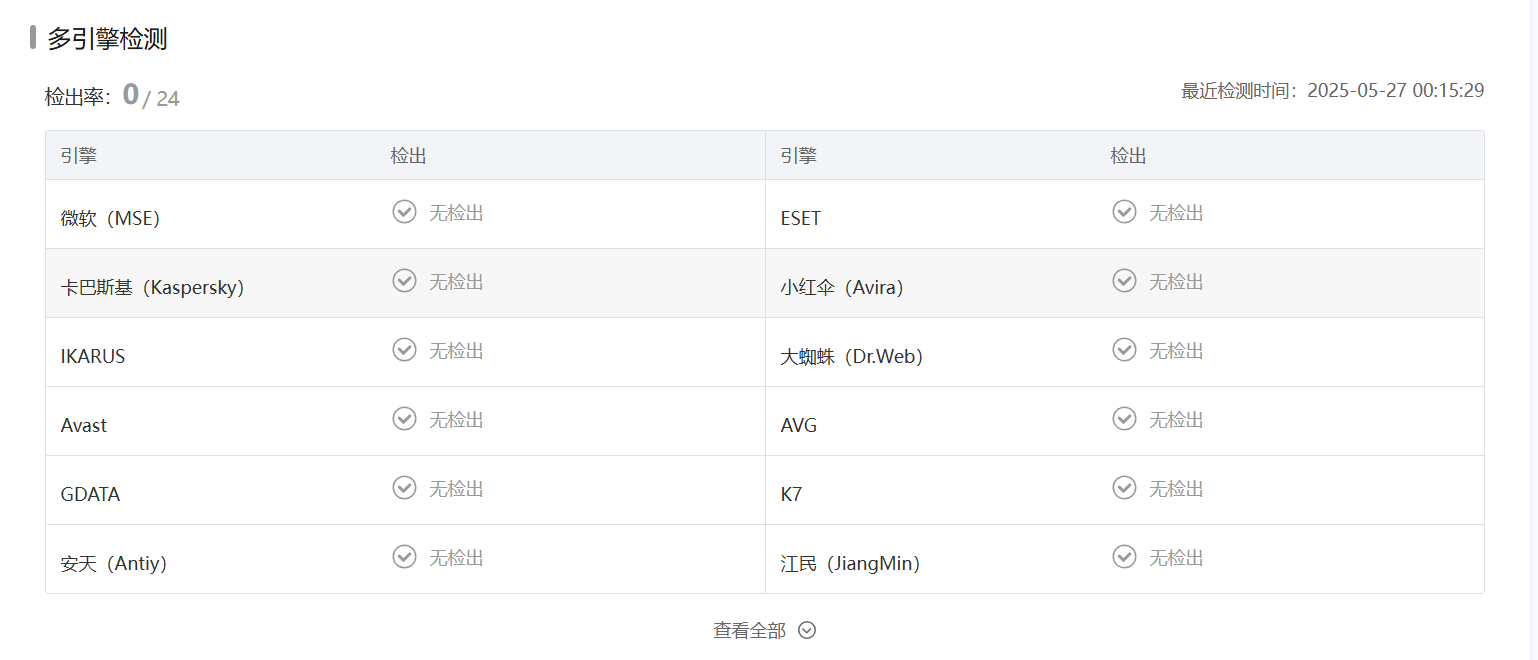Image resolution: width=1538 pixels, height=660 pixels.
Task: Click the Dr.Web row's check circle icon
Action: pyautogui.click(x=1124, y=350)
